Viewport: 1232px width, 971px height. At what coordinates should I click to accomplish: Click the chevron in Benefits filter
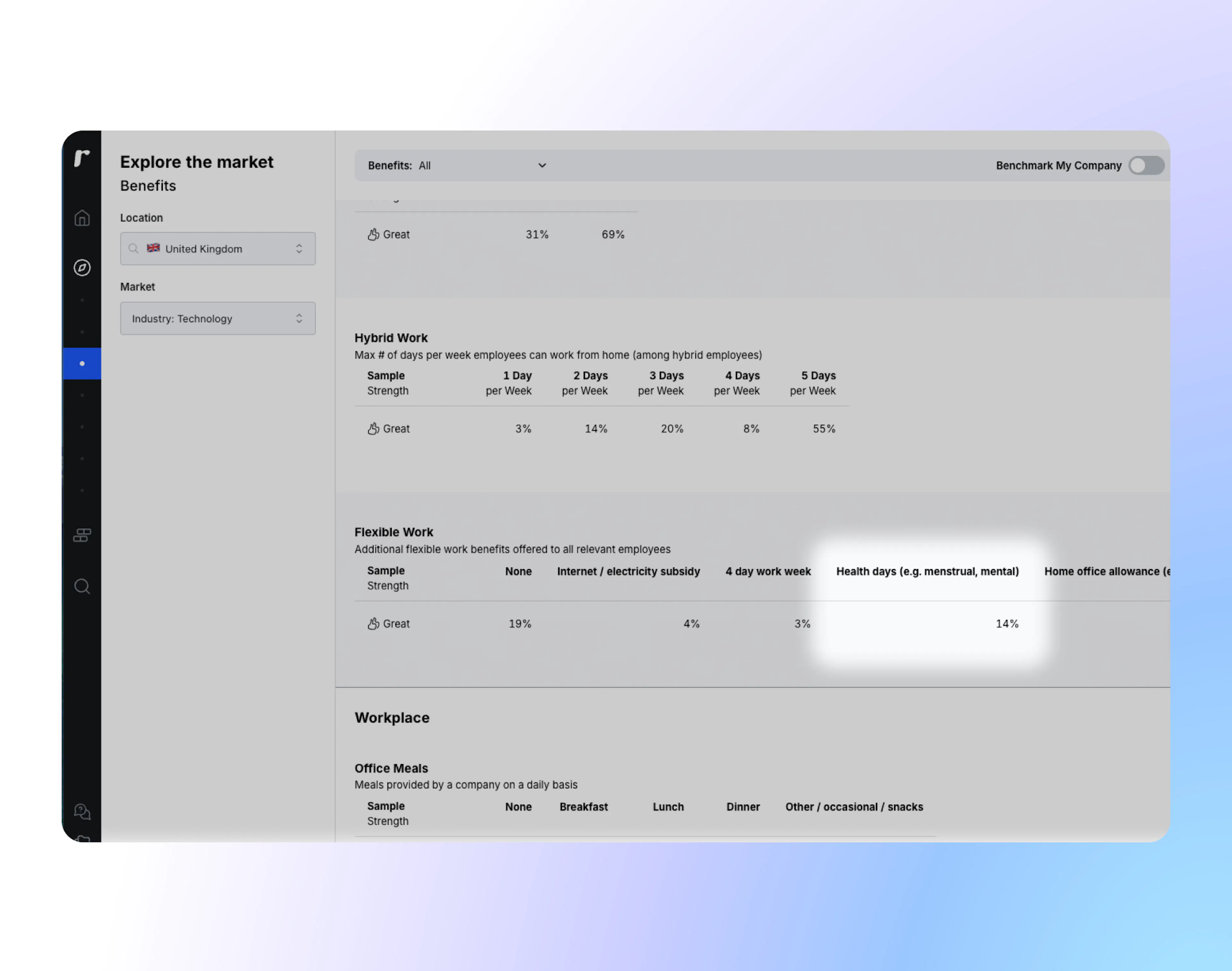click(x=542, y=166)
